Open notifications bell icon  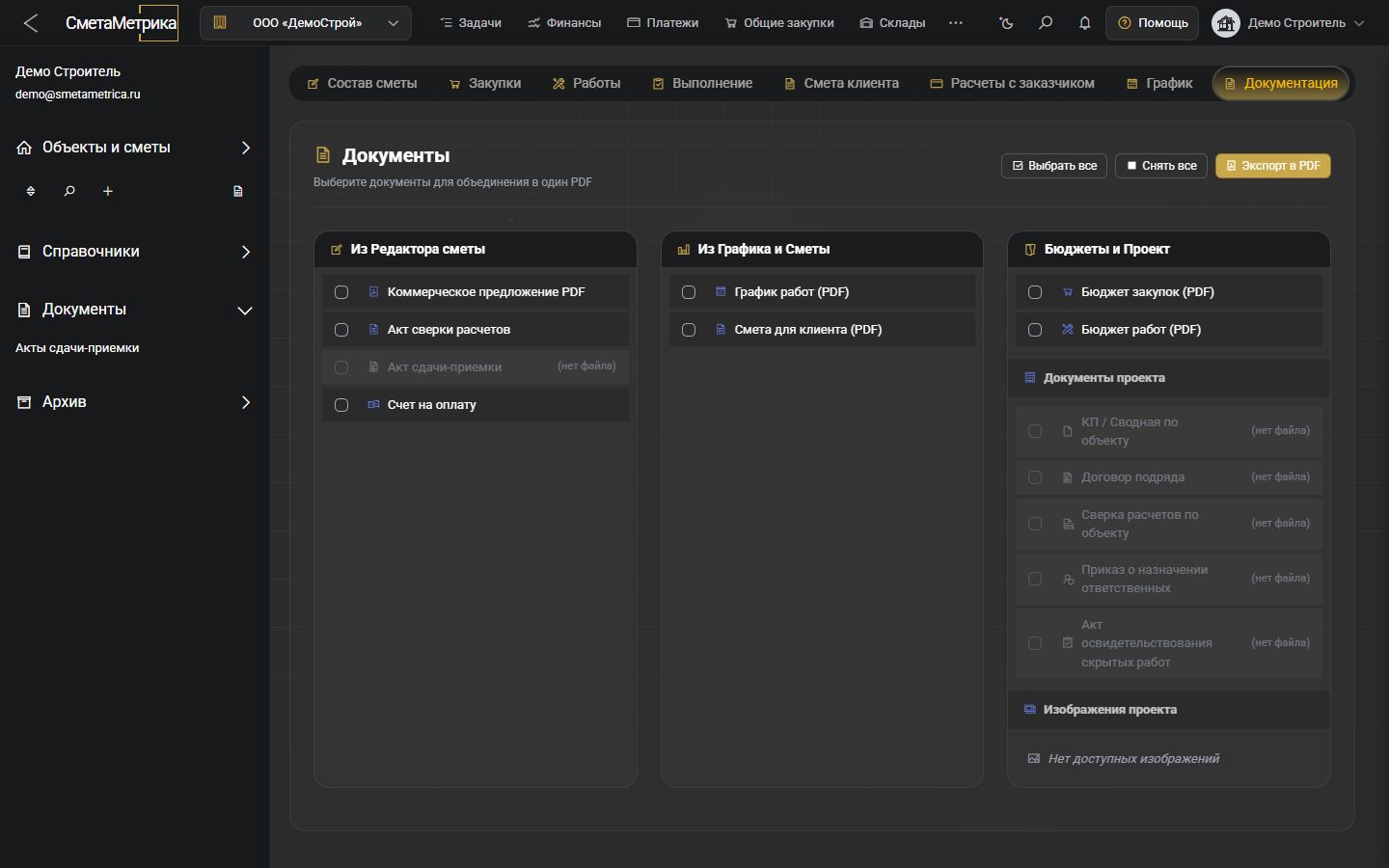click(1085, 23)
